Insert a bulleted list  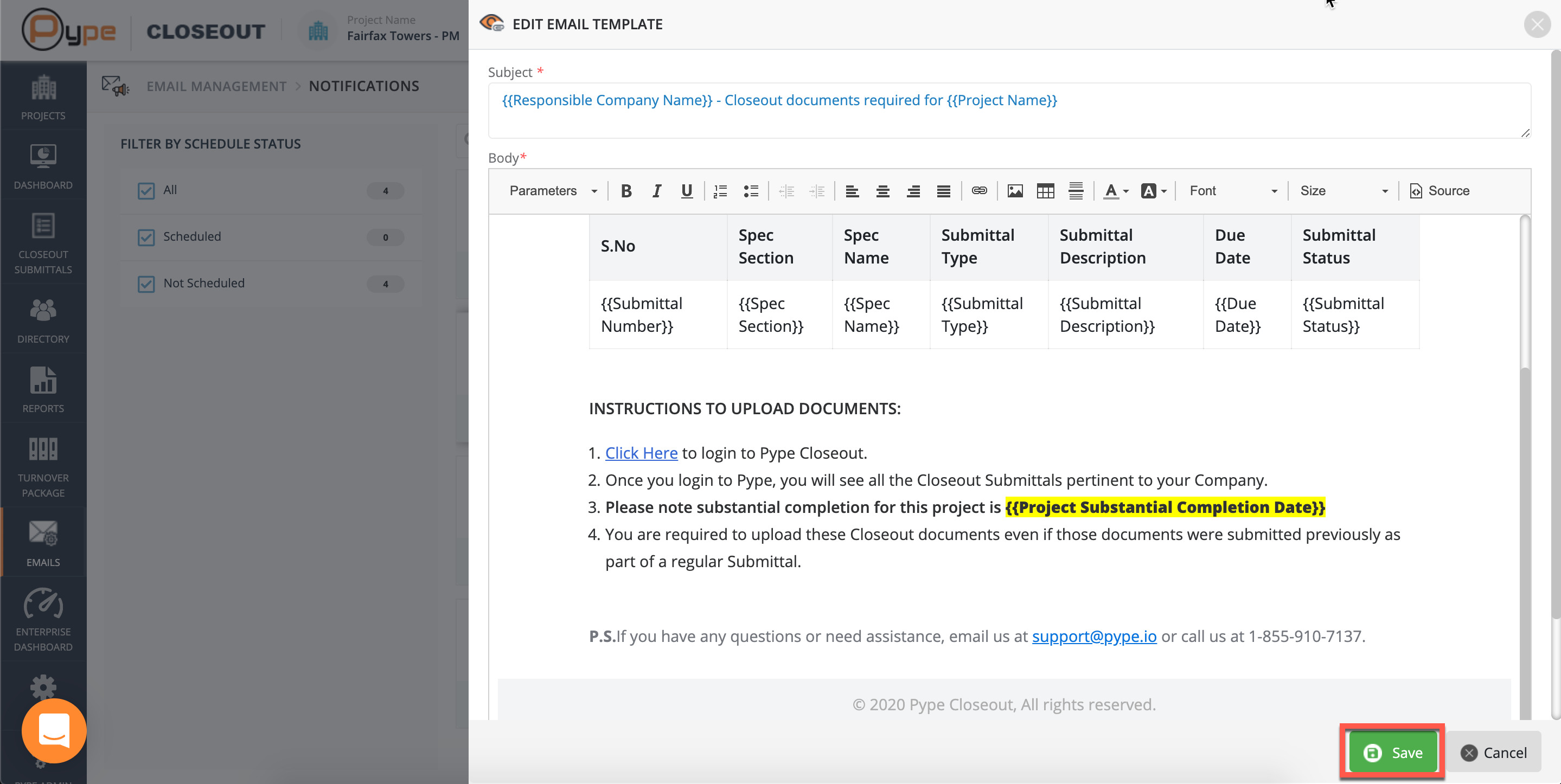coord(751,191)
